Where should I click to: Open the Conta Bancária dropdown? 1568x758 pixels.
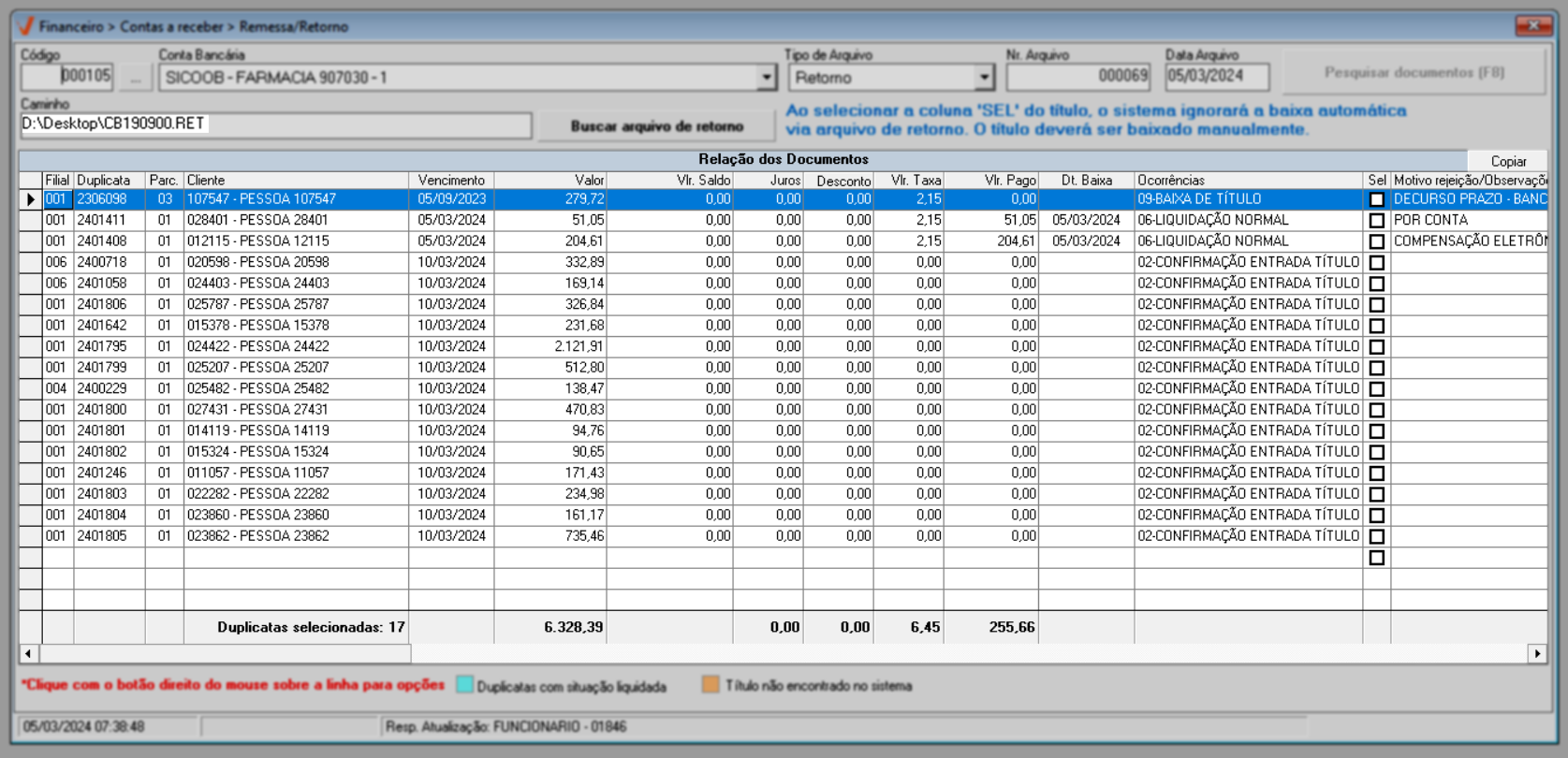pyautogui.click(x=767, y=78)
